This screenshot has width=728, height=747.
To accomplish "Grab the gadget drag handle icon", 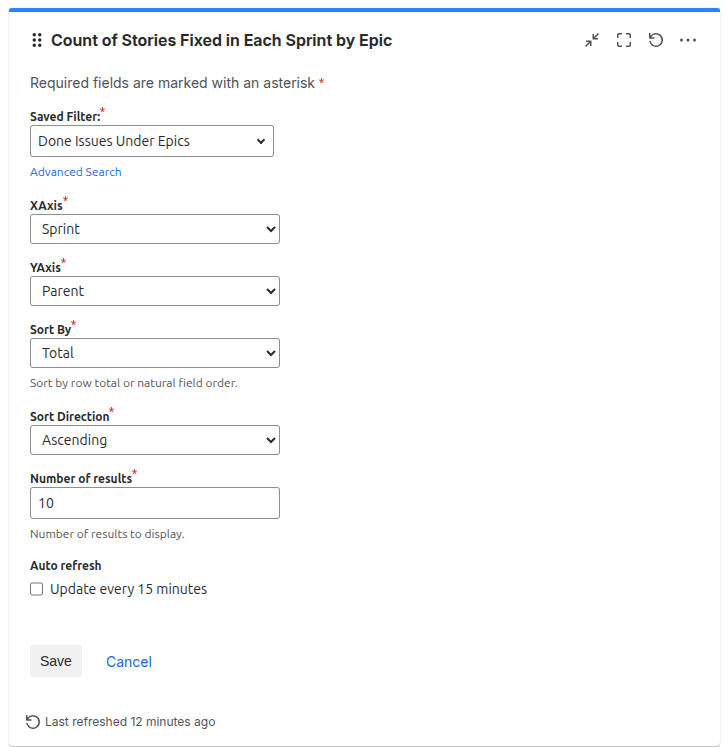I will [x=37, y=40].
